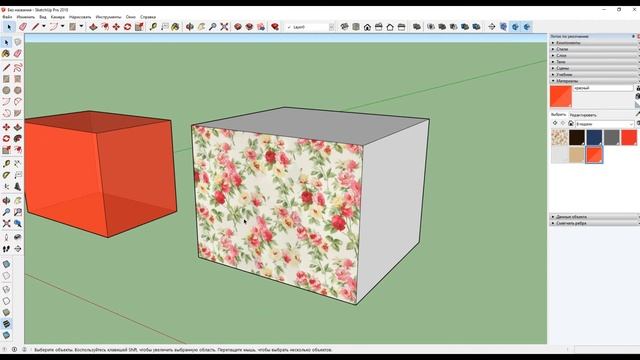This screenshot has width=640, height=360.
Task: Select the Protractor tool
Action: 6,175
